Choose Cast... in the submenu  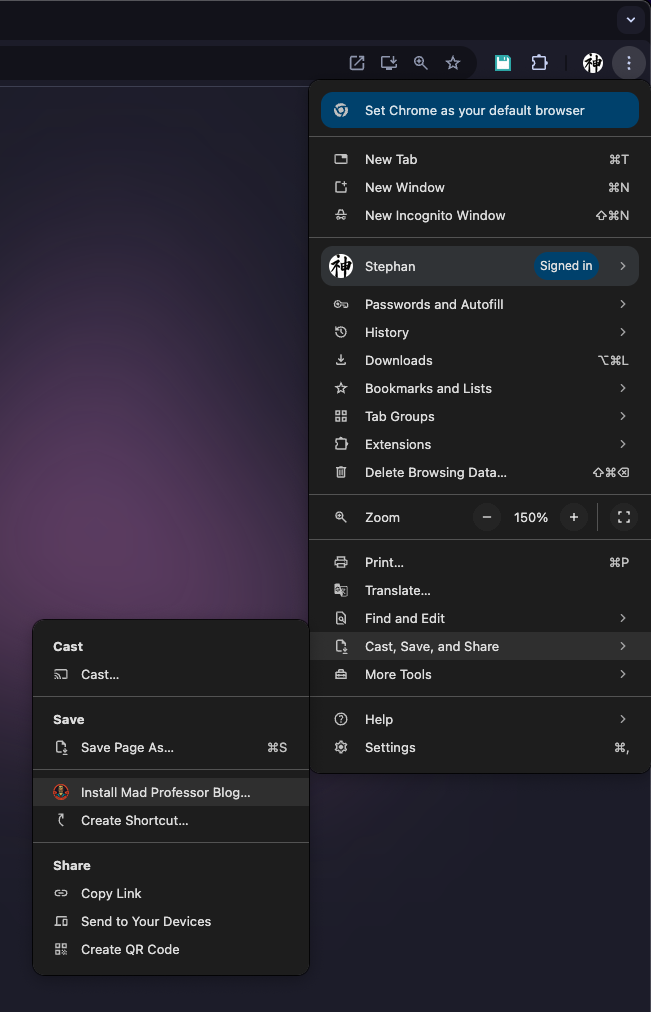point(171,674)
